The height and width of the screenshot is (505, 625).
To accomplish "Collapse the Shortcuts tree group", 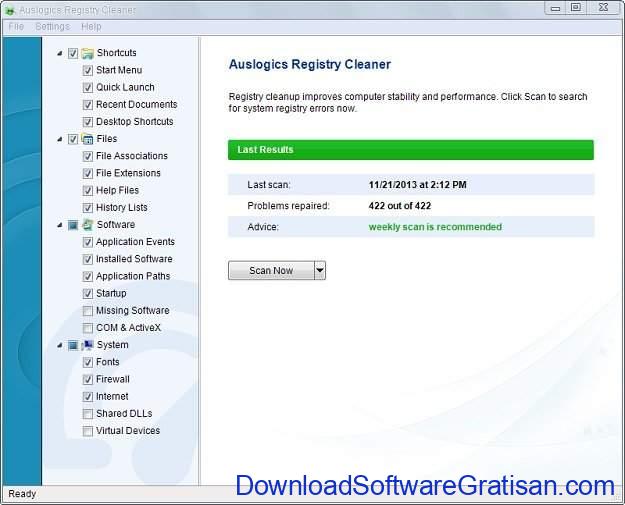I will click(x=60, y=53).
